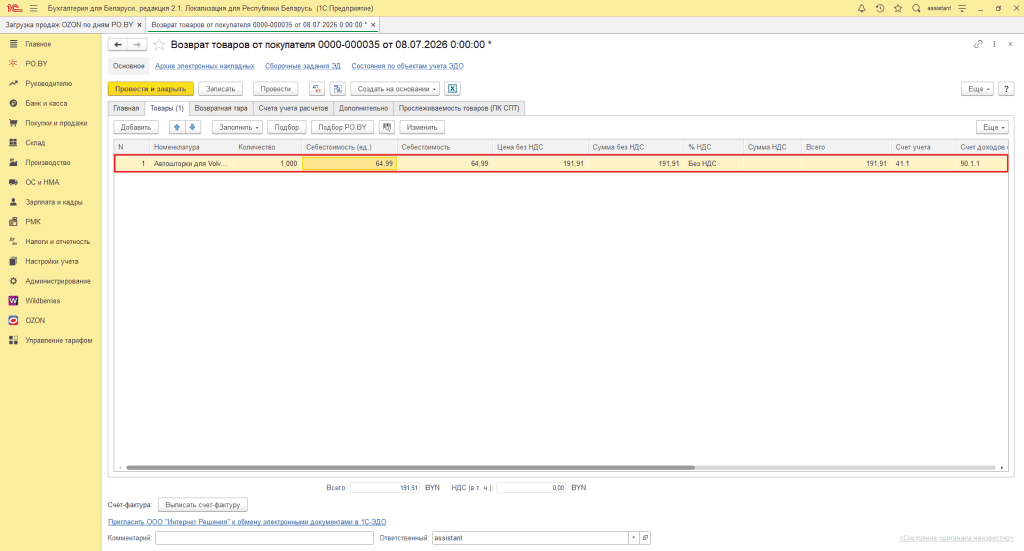Show Дт/Кт postings icon
Screen dimensions: 1024x551
tap(317, 89)
